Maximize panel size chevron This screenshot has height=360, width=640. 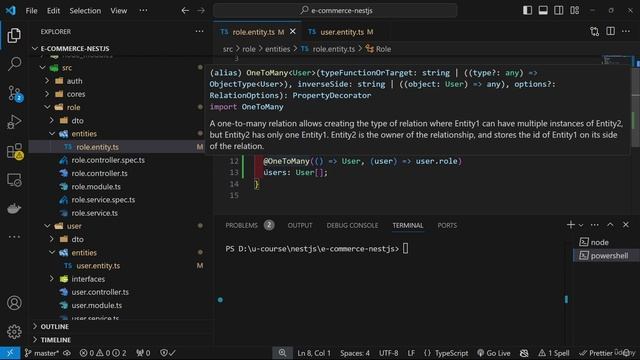[x=610, y=225]
